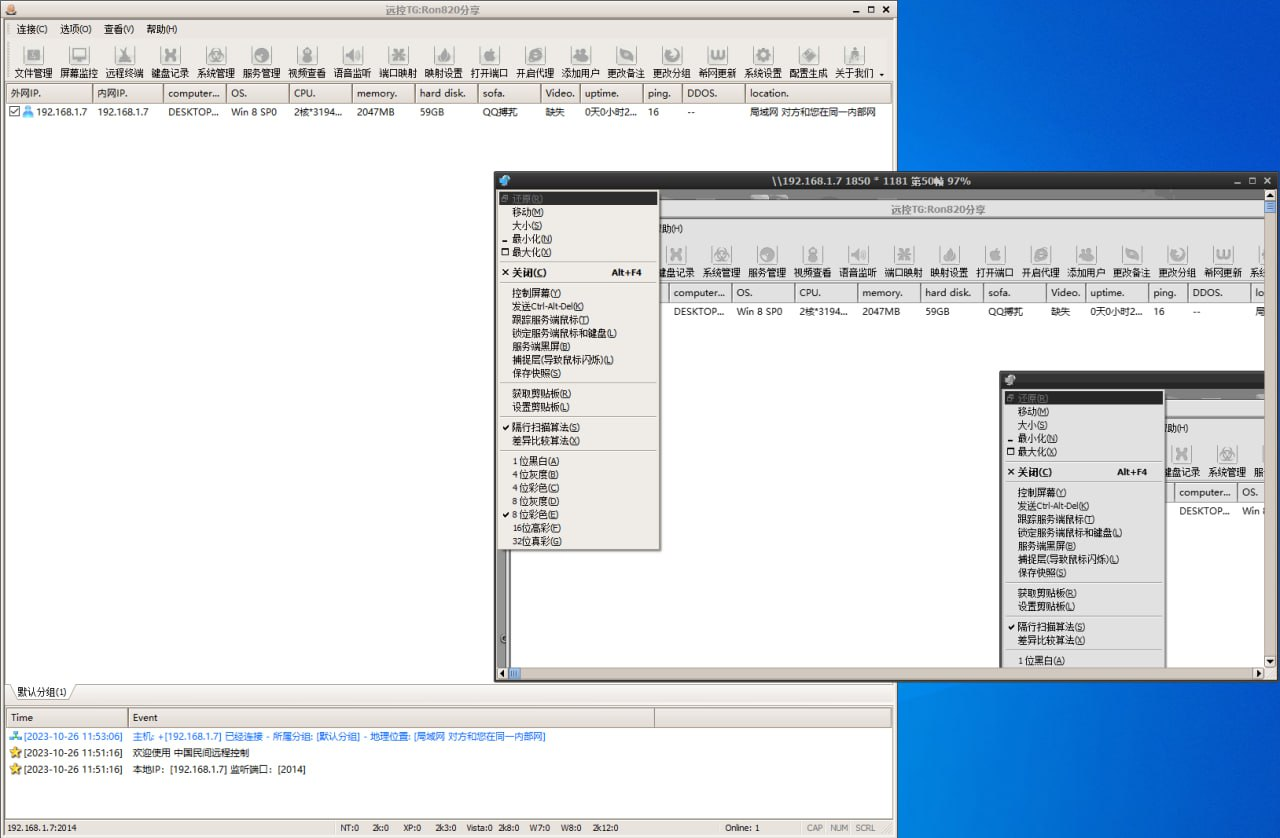1280x838 pixels.
Task: Choose 控制屏幕 in the remote window's system menu
Action: [537, 293]
